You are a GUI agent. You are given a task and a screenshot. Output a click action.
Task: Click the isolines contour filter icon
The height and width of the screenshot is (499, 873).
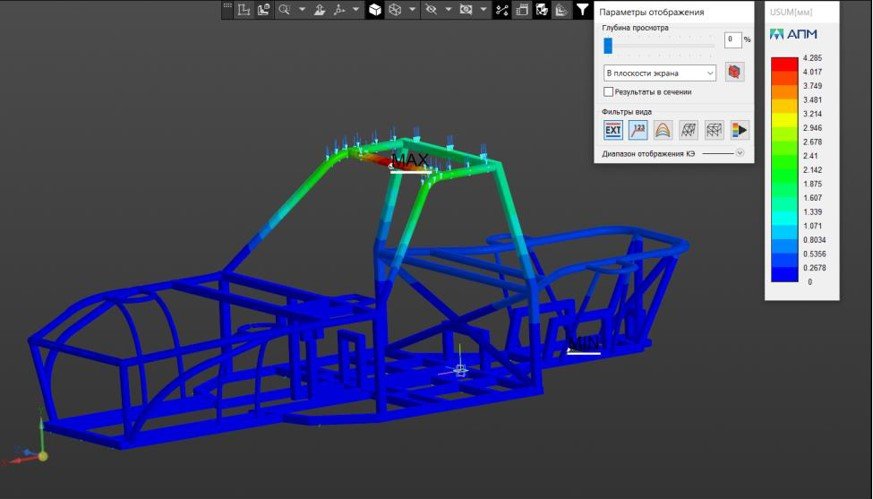coord(663,129)
